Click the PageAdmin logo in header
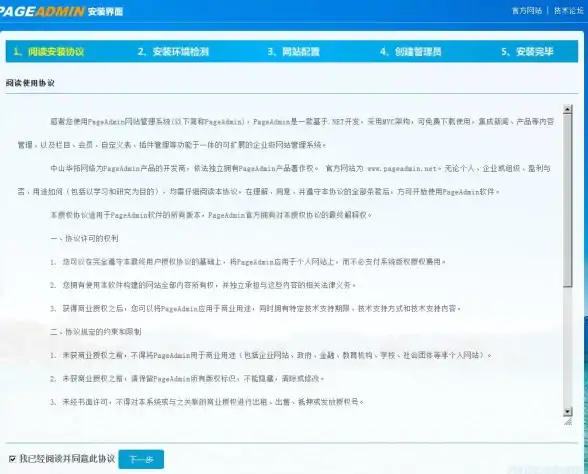Viewport: 588px width, 474px height. (42, 11)
